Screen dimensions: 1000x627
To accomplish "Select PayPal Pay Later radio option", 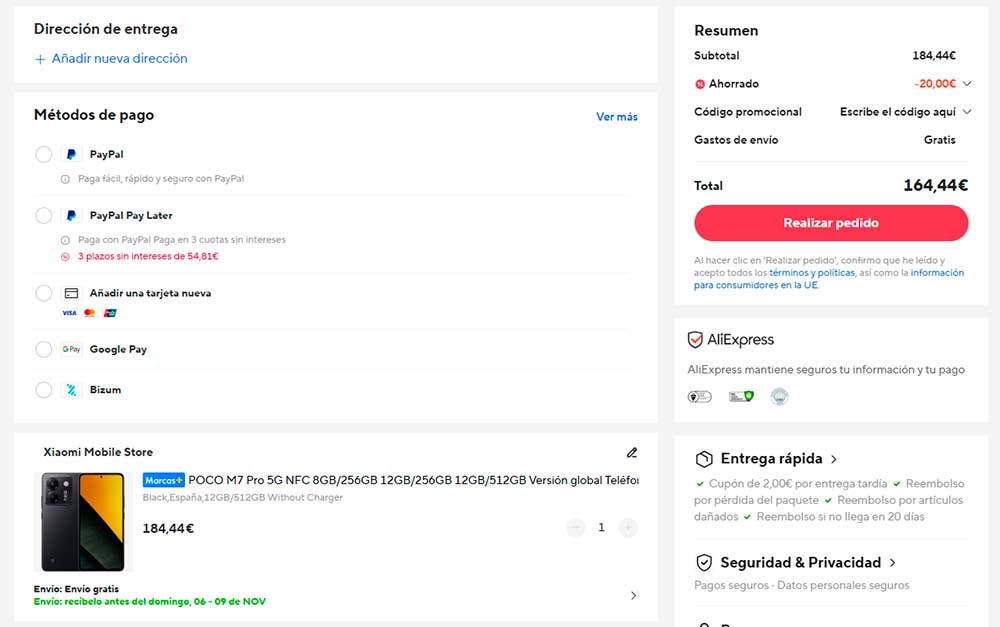I will 43,215.
